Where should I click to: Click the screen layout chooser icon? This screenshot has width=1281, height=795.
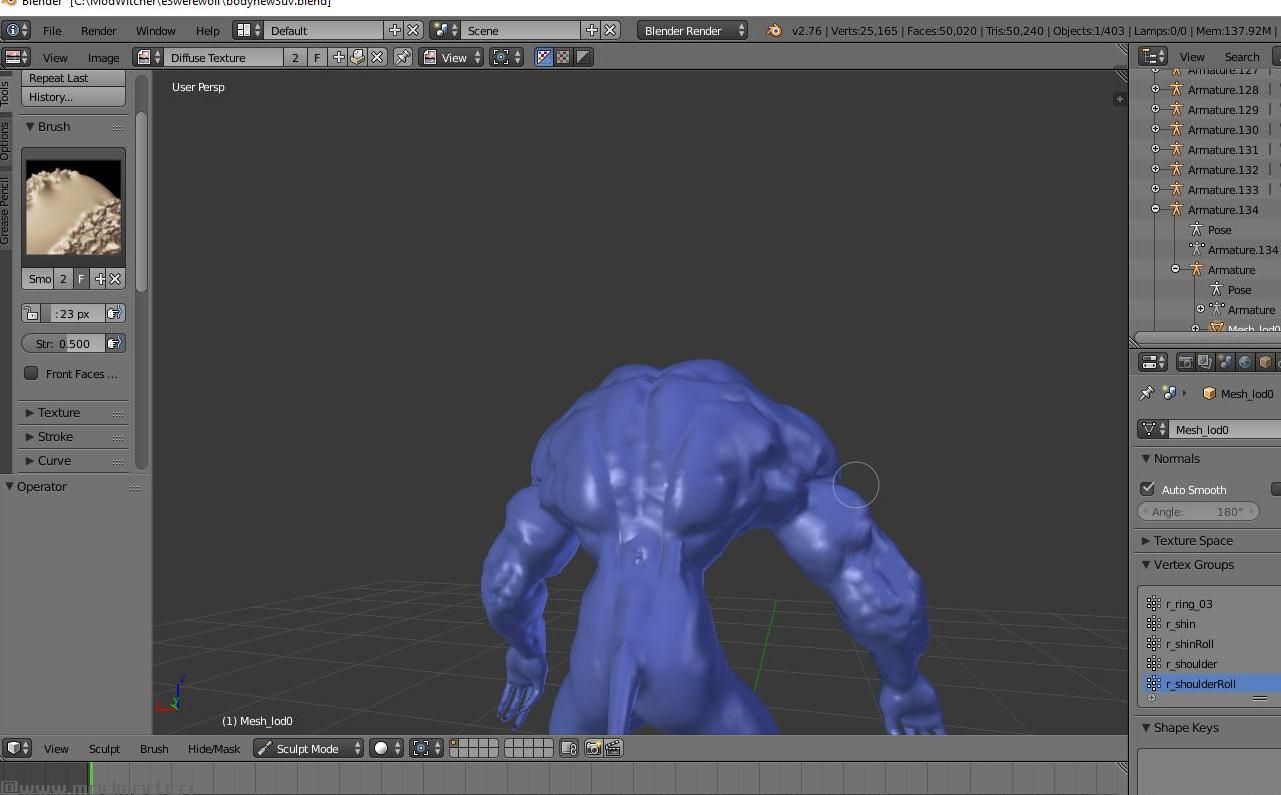point(248,30)
